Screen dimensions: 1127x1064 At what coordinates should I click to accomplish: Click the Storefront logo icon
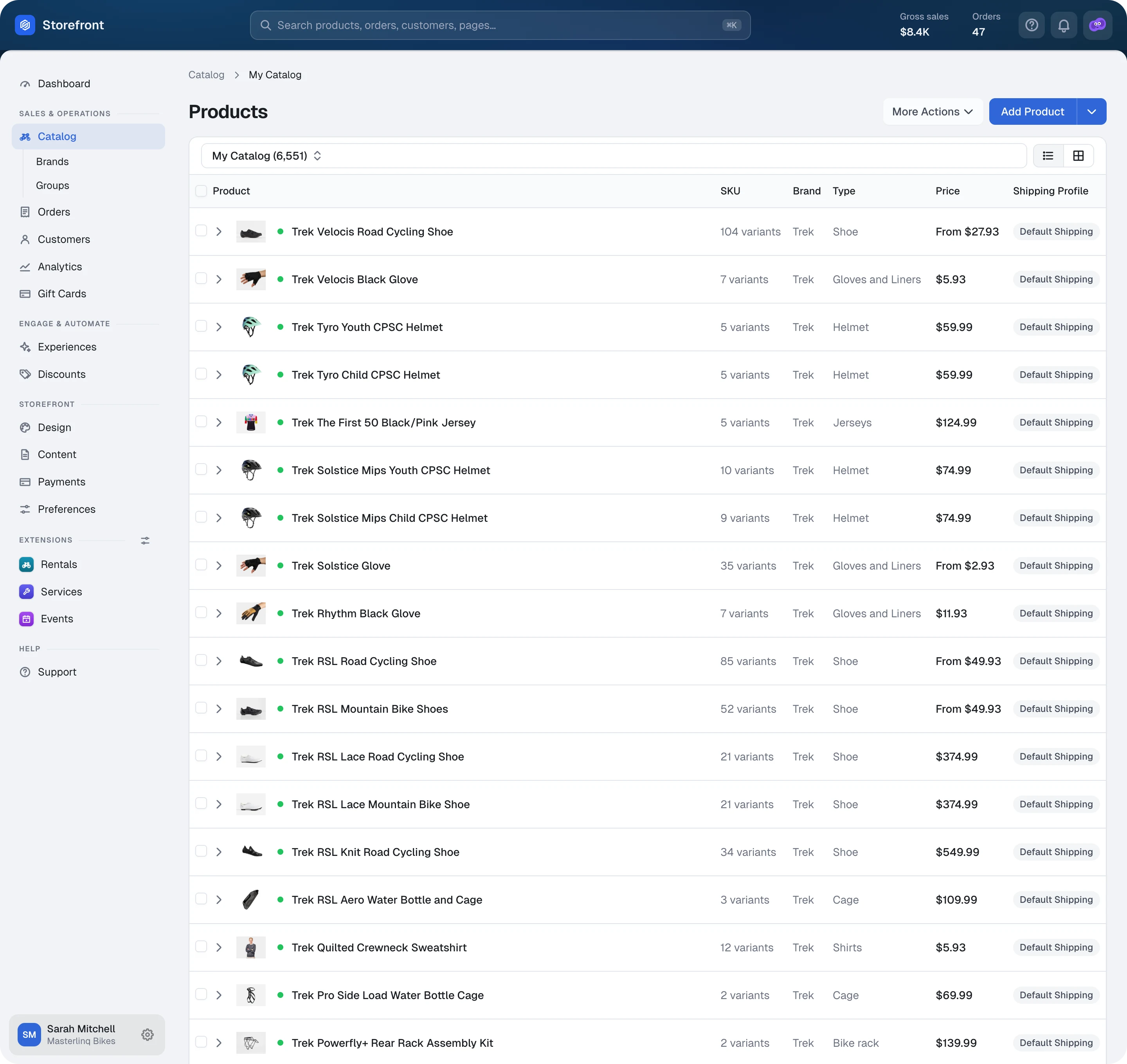(25, 25)
